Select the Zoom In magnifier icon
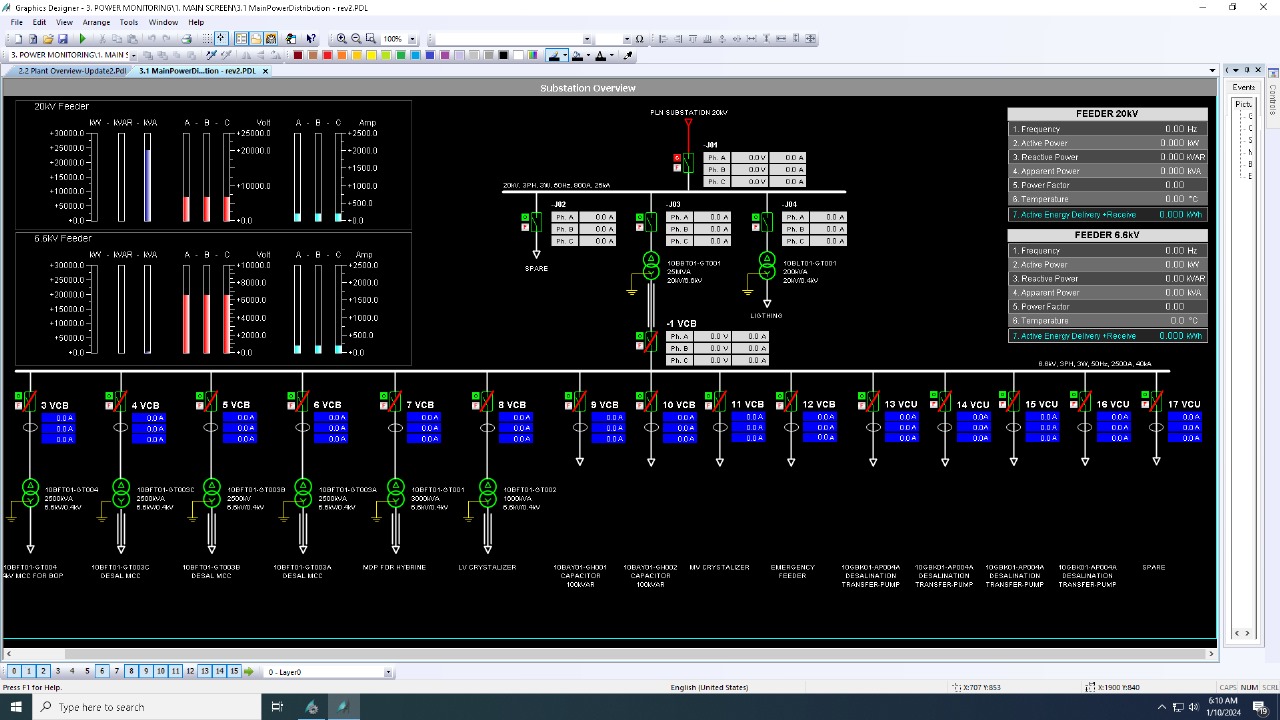 pyautogui.click(x=342, y=38)
